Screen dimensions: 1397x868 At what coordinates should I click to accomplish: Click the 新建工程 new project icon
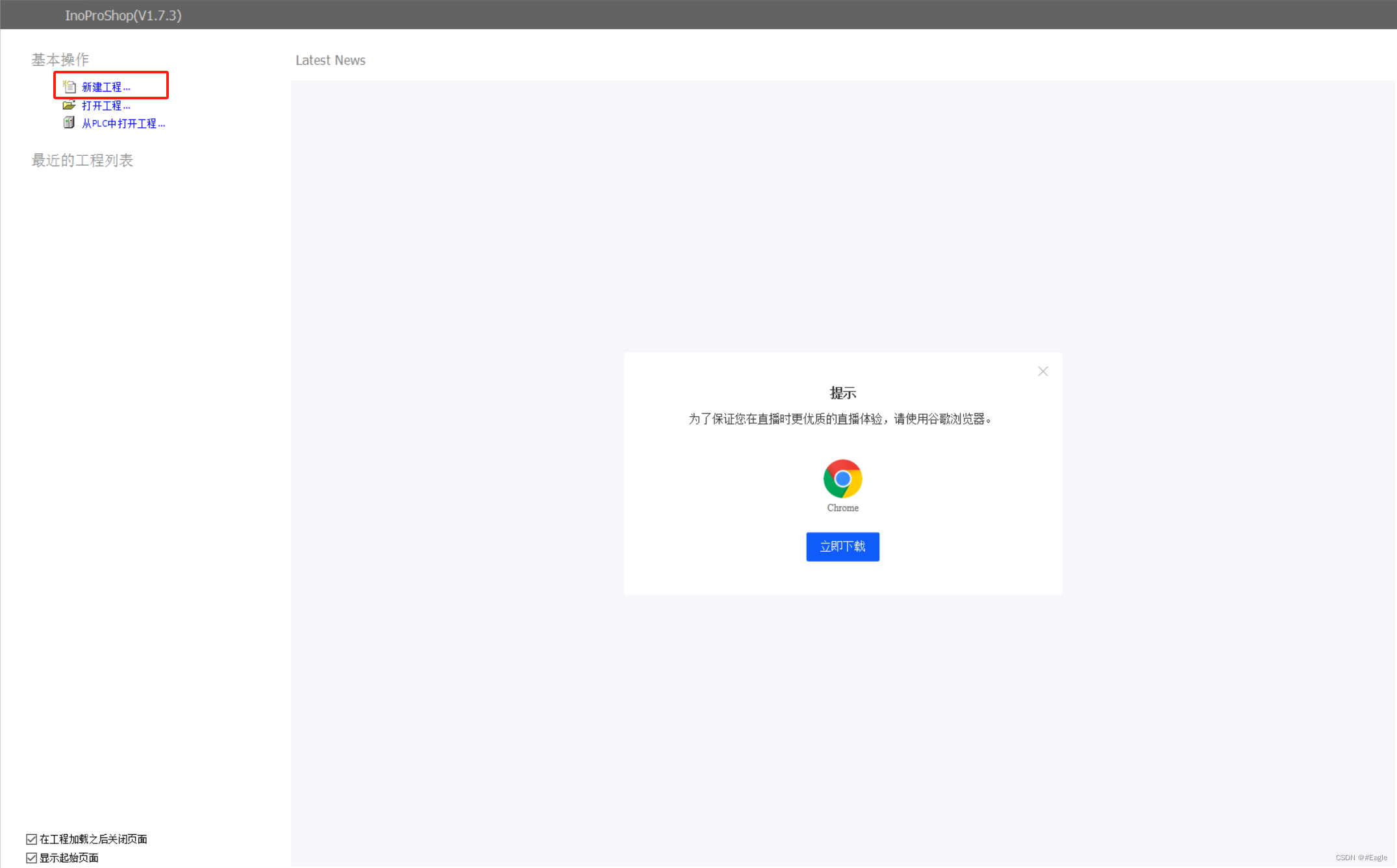coord(69,86)
